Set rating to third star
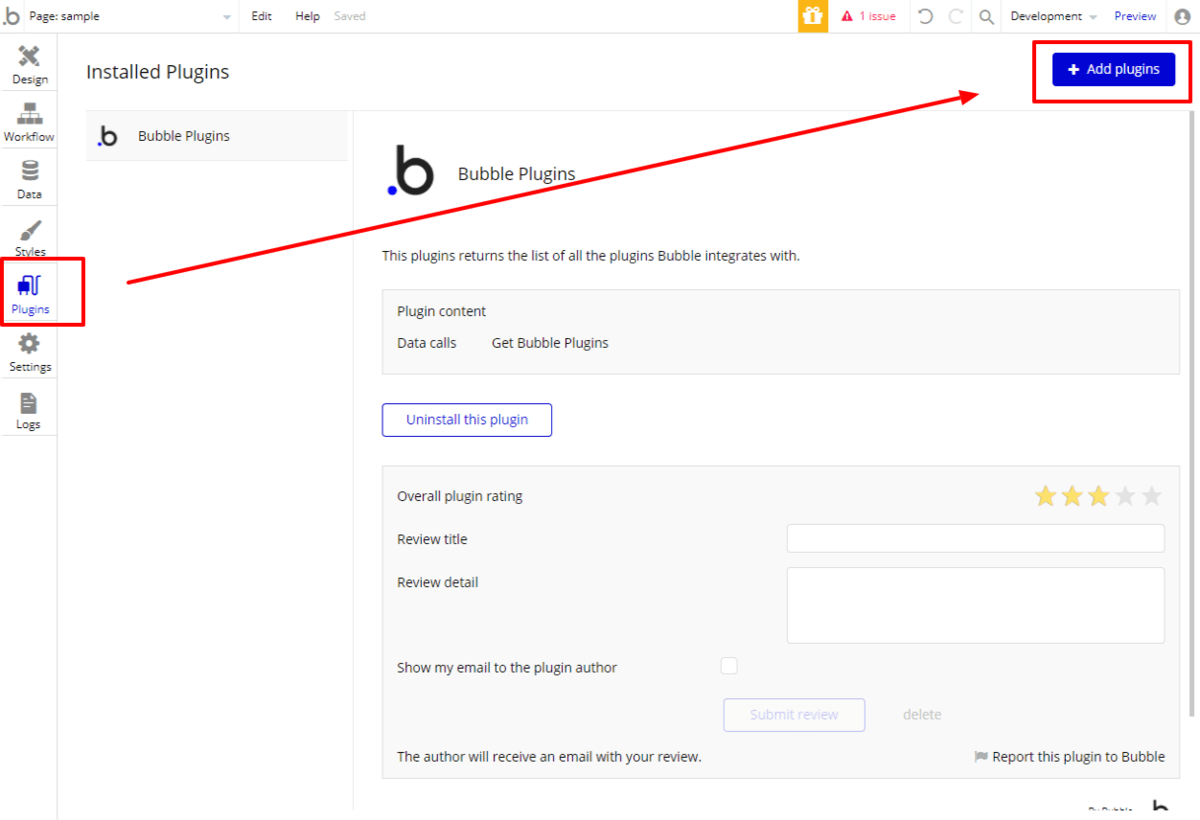 1098,496
